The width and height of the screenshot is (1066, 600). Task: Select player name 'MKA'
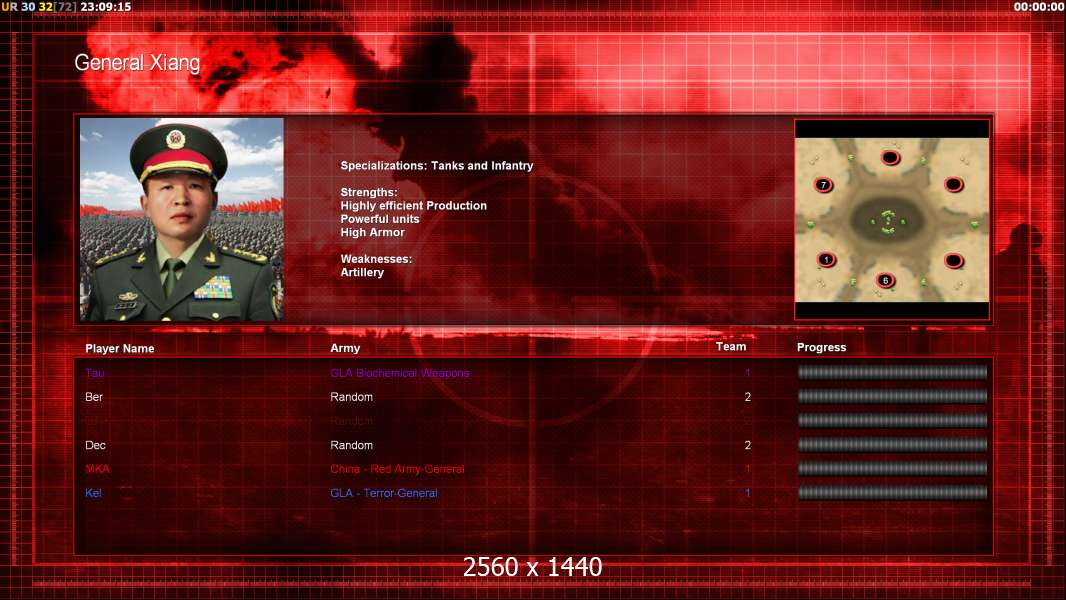coord(97,469)
